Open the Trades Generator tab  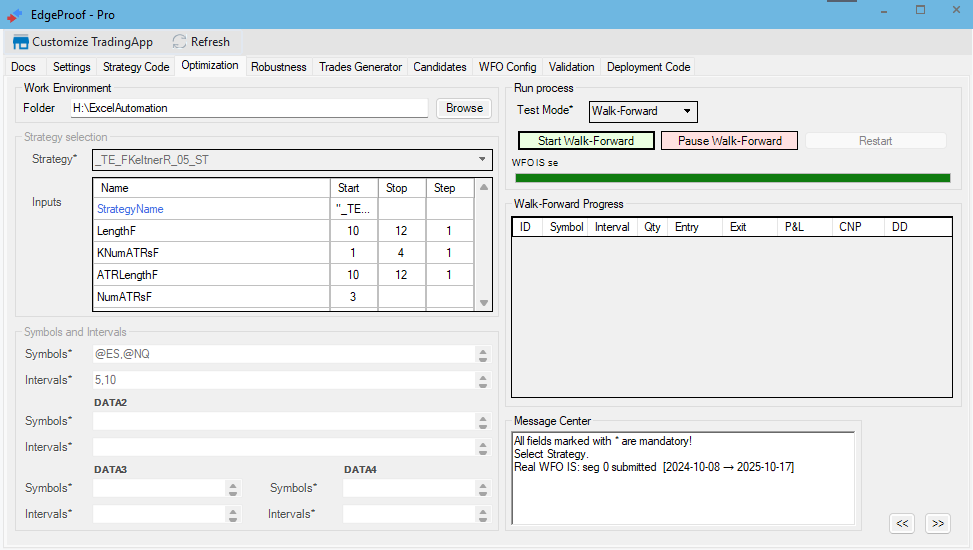click(x=361, y=67)
